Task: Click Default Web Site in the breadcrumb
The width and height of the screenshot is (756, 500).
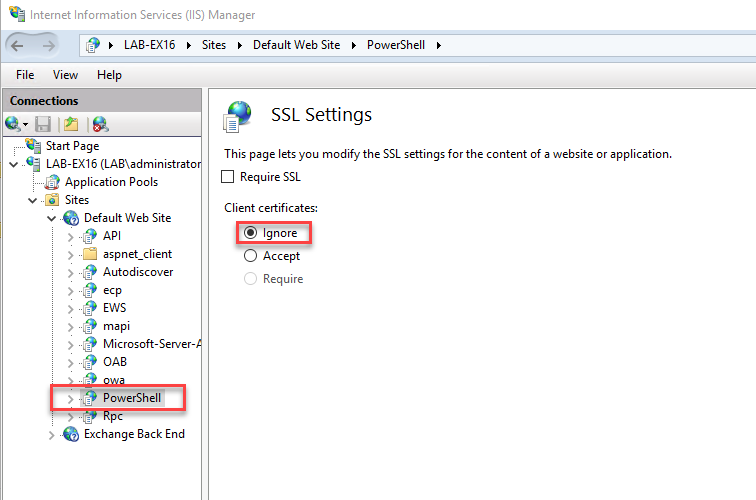Action: click(297, 45)
